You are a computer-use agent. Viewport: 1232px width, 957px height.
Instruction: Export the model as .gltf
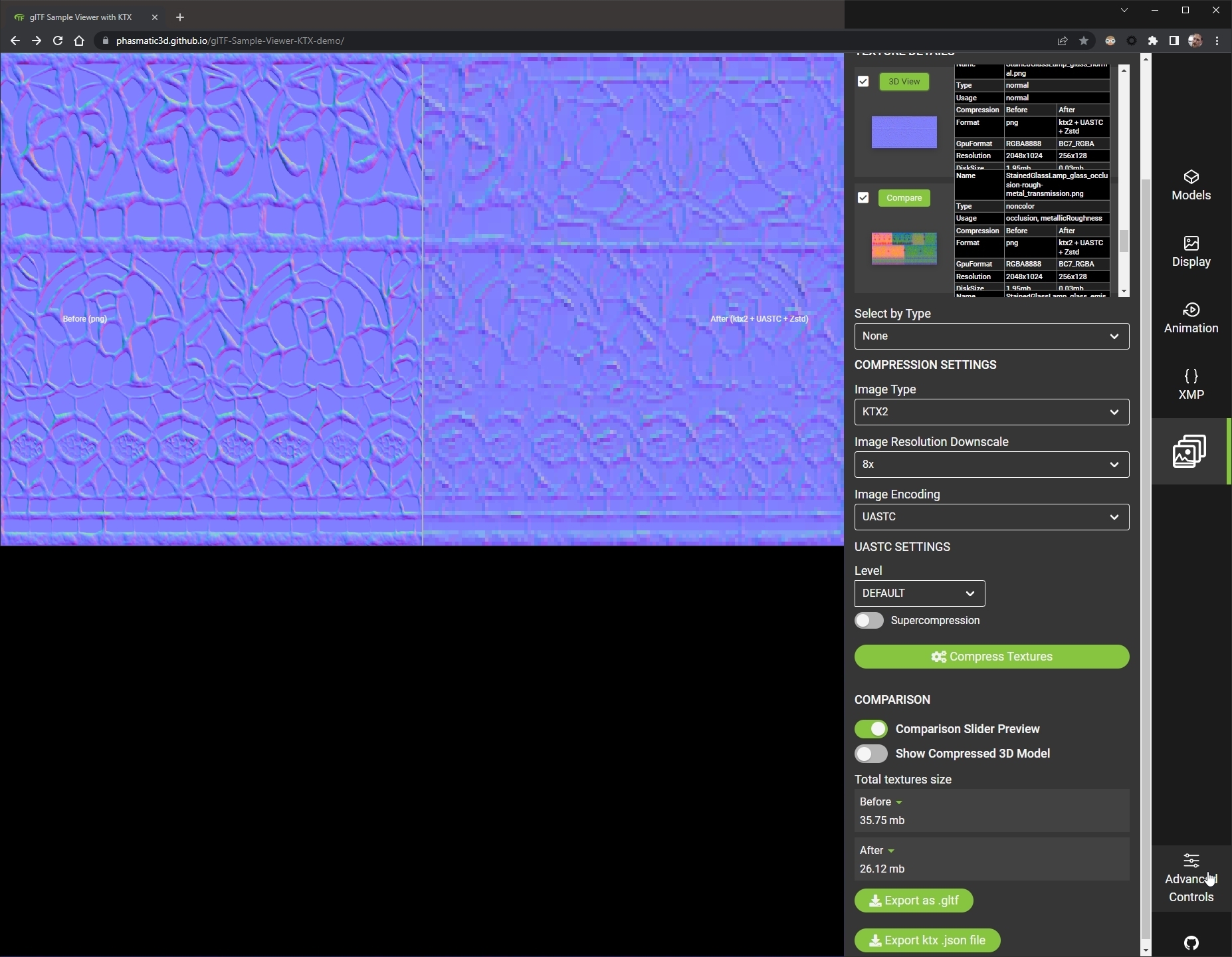pos(913,901)
